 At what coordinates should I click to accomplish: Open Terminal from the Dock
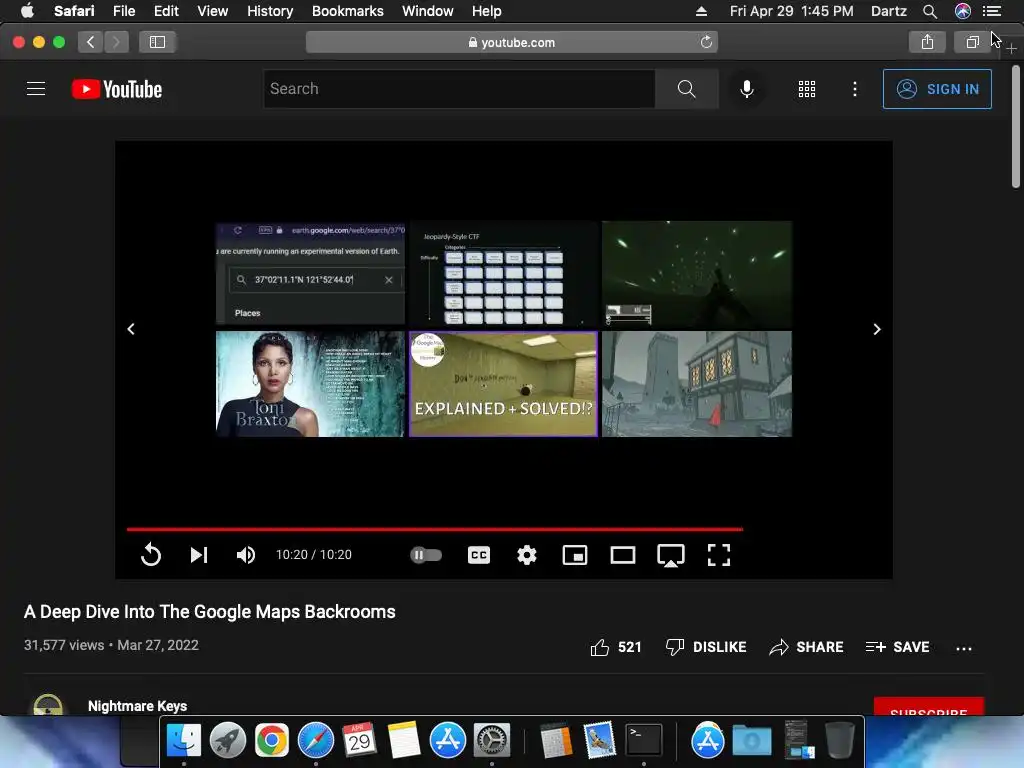point(644,740)
